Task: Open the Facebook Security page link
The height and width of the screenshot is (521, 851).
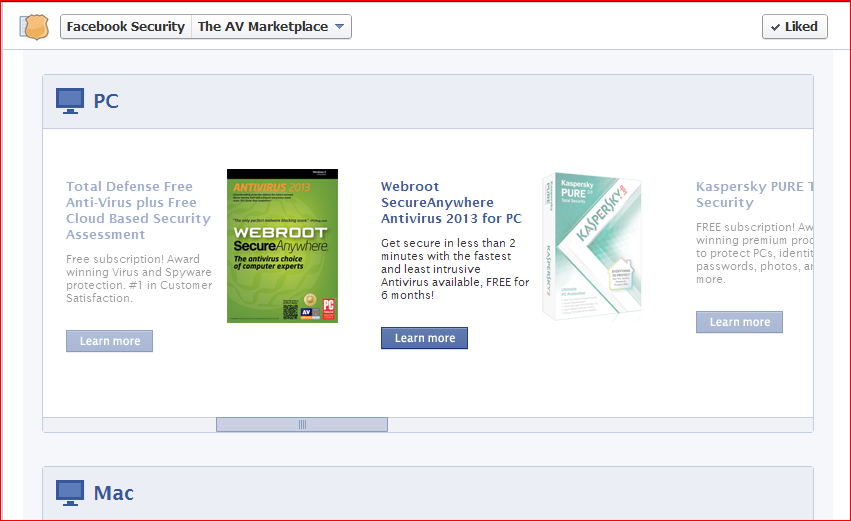Action: 126,27
